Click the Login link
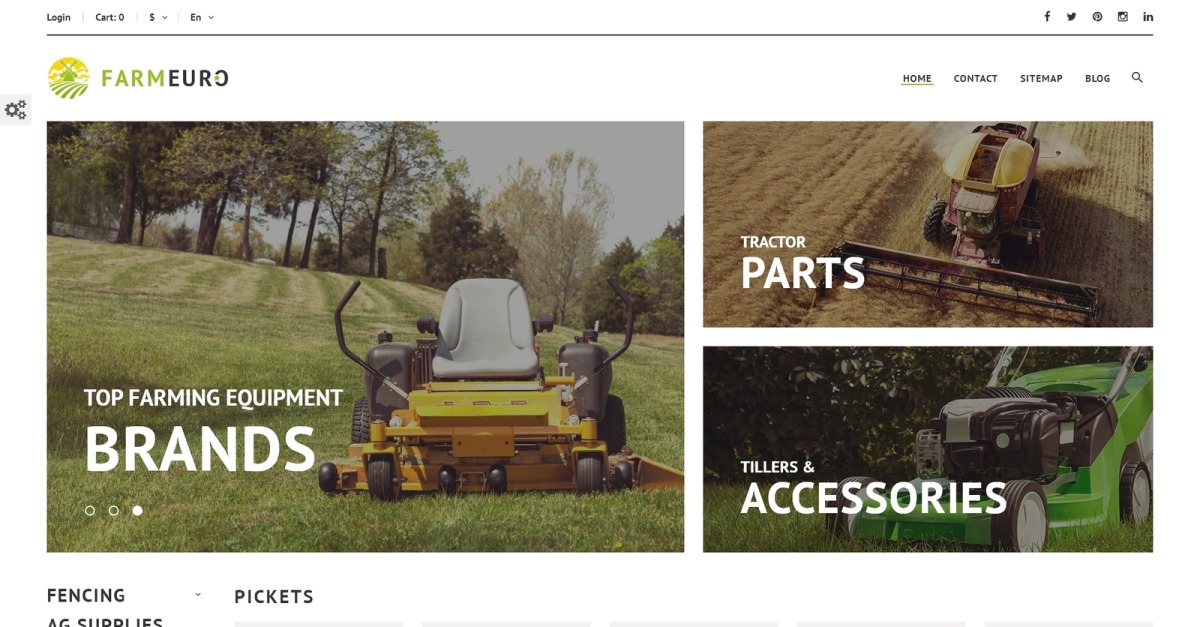This screenshot has width=1200, height=627. 59,17
